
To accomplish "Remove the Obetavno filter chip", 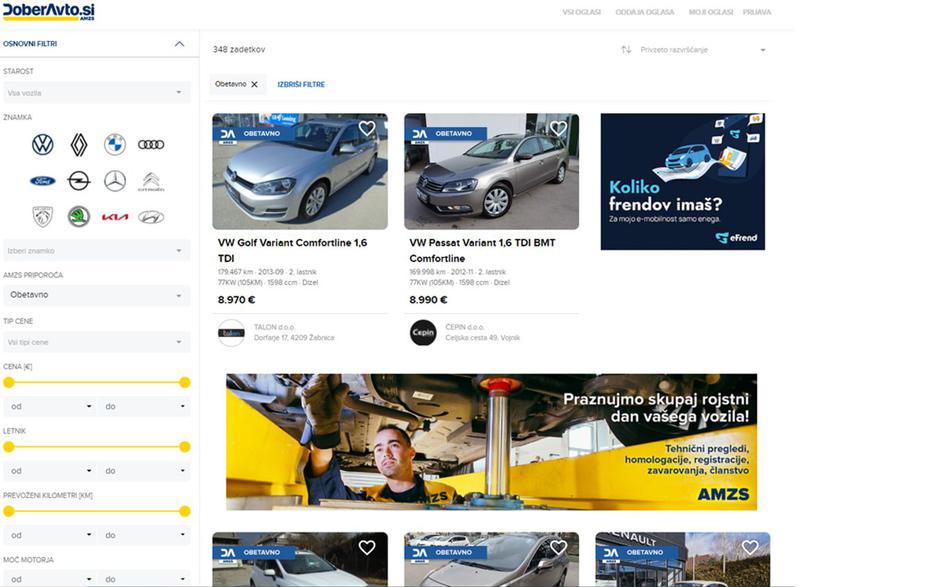I will (x=254, y=85).
